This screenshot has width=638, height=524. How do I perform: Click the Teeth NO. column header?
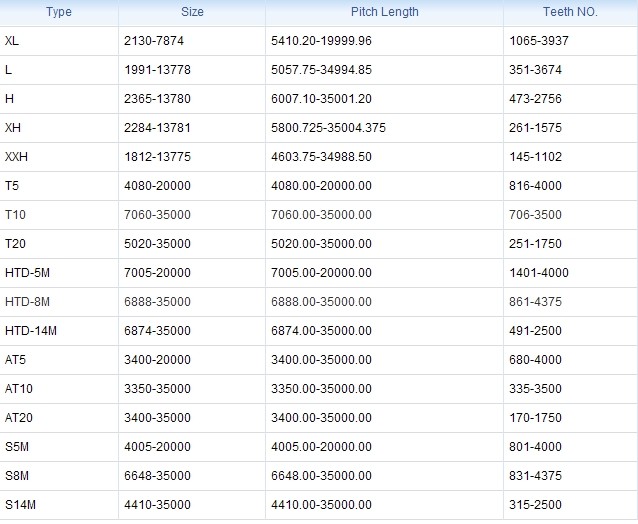click(570, 12)
